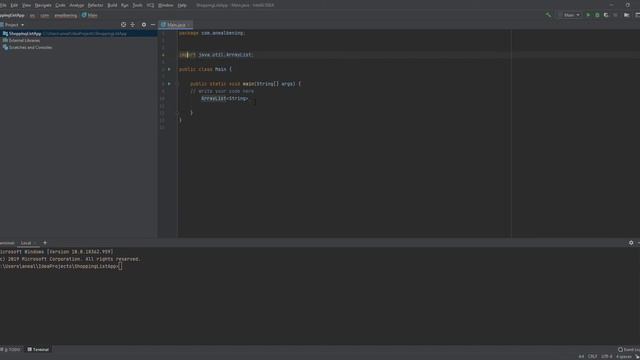Open the VCS menu

pos(150,5)
